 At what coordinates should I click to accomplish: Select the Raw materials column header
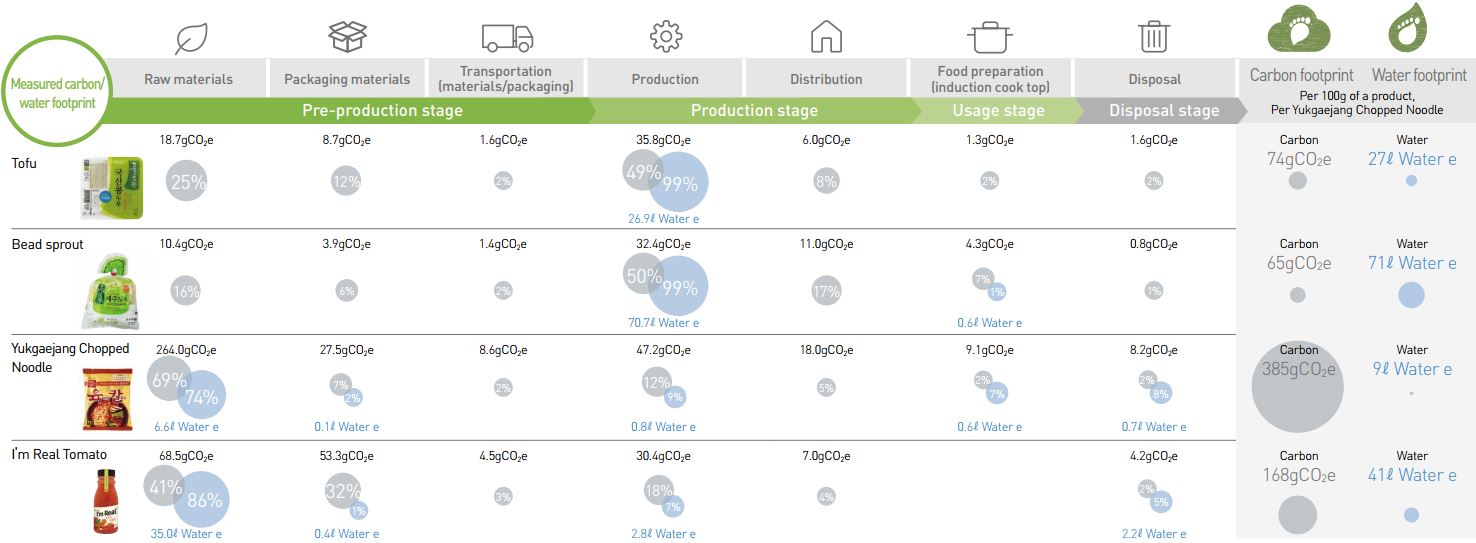(x=188, y=79)
